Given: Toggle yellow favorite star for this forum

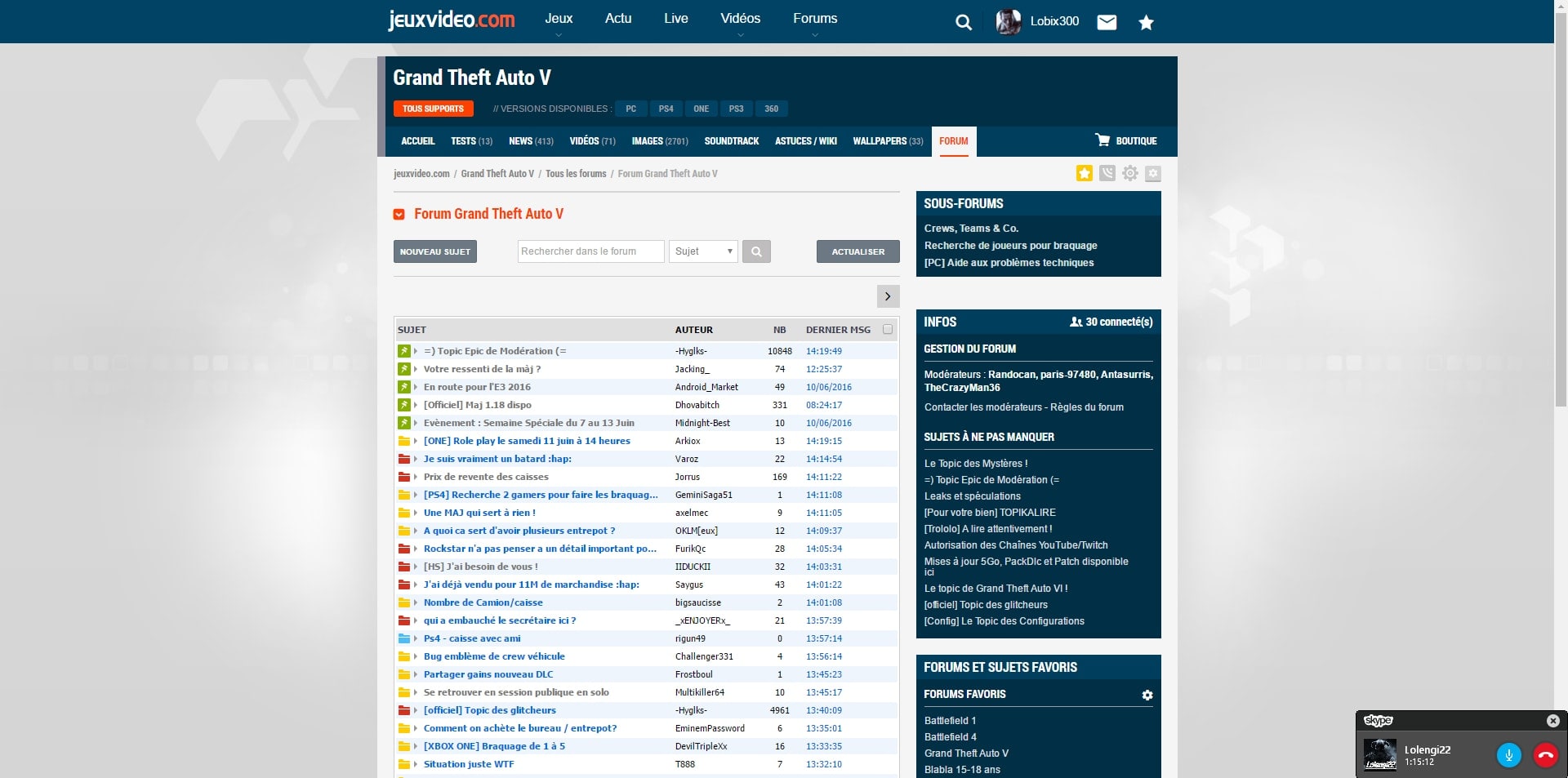Looking at the screenshot, I should pos(1085,173).
